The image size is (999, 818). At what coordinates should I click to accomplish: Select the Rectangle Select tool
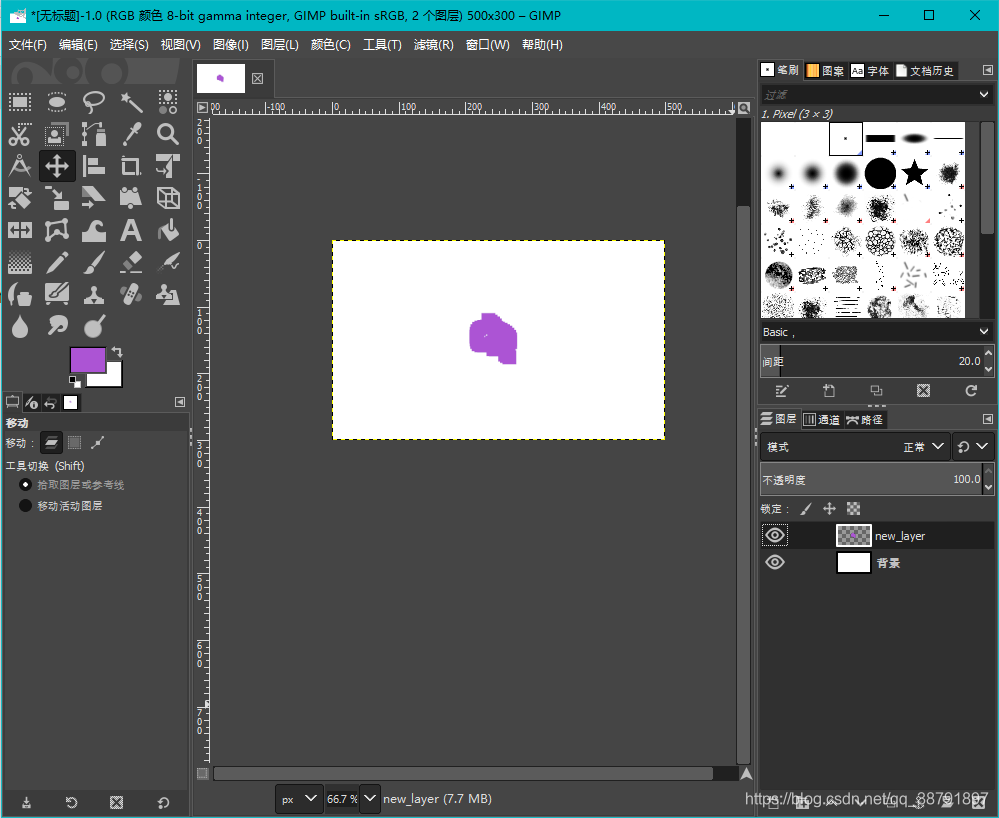(x=20, y=102)
